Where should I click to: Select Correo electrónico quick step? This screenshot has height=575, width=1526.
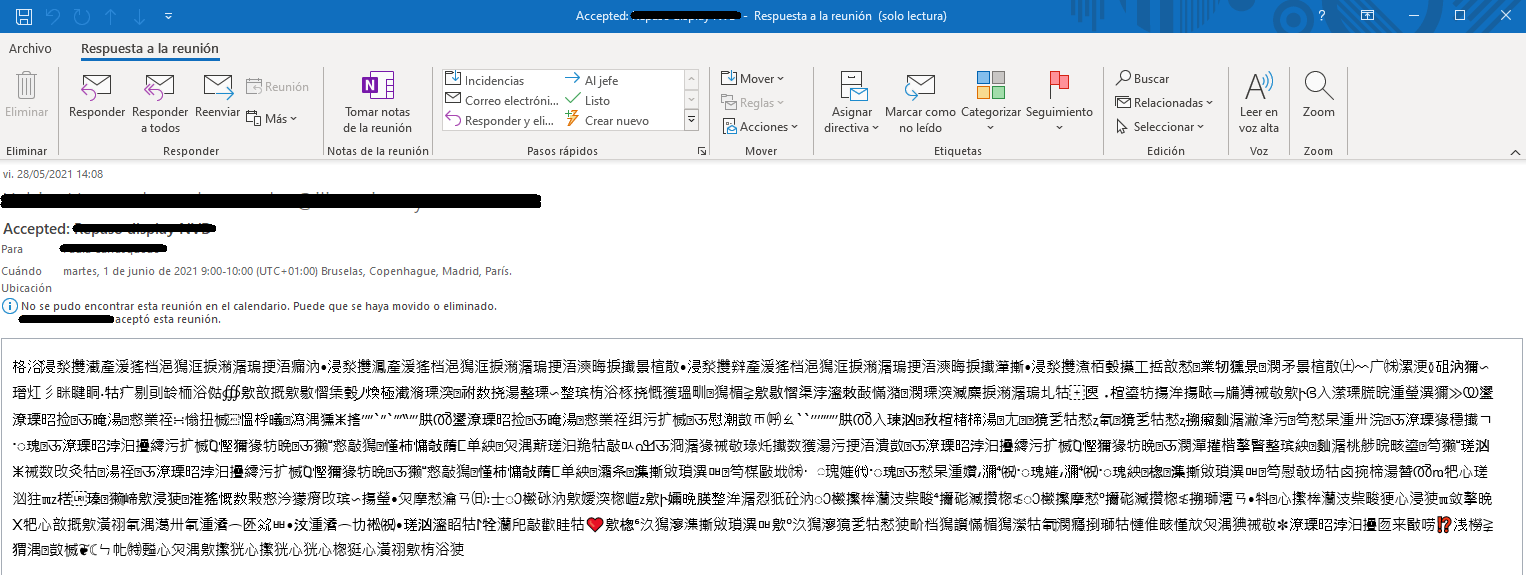[501, 100]
